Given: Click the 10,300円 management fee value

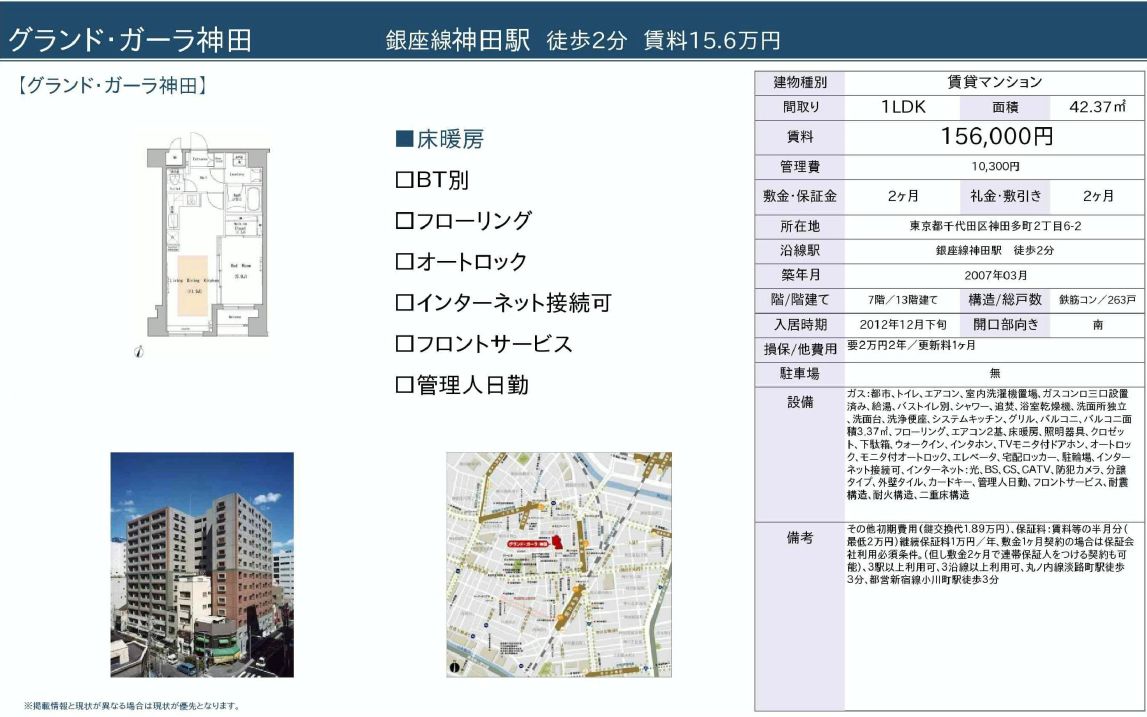Looking at the screenshot, I should [995, 167].
